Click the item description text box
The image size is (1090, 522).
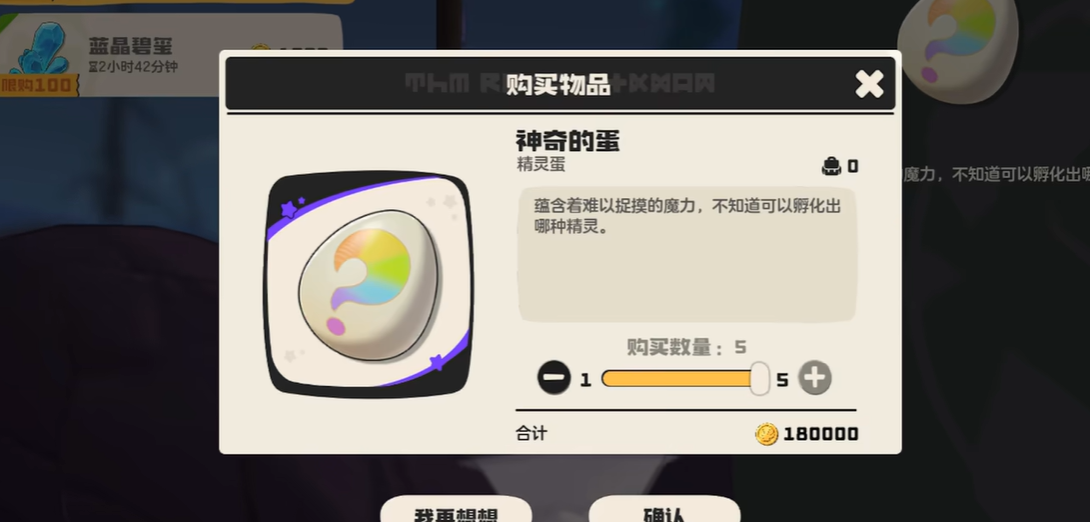coord(687,254)
